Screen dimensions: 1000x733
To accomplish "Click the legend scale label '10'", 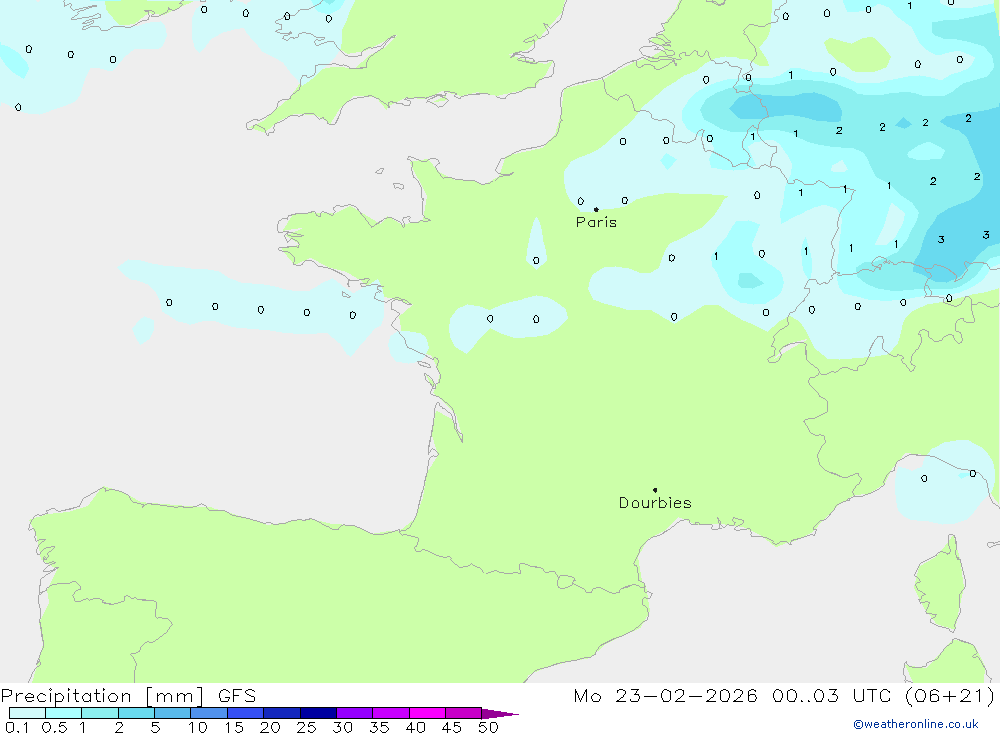I will click(197, 727).
